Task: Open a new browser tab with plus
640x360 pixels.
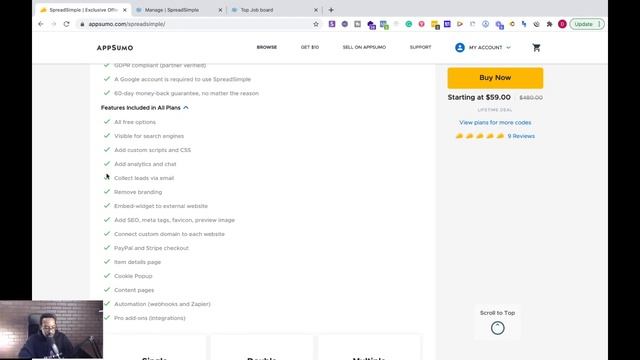Action: click(331, 10)
